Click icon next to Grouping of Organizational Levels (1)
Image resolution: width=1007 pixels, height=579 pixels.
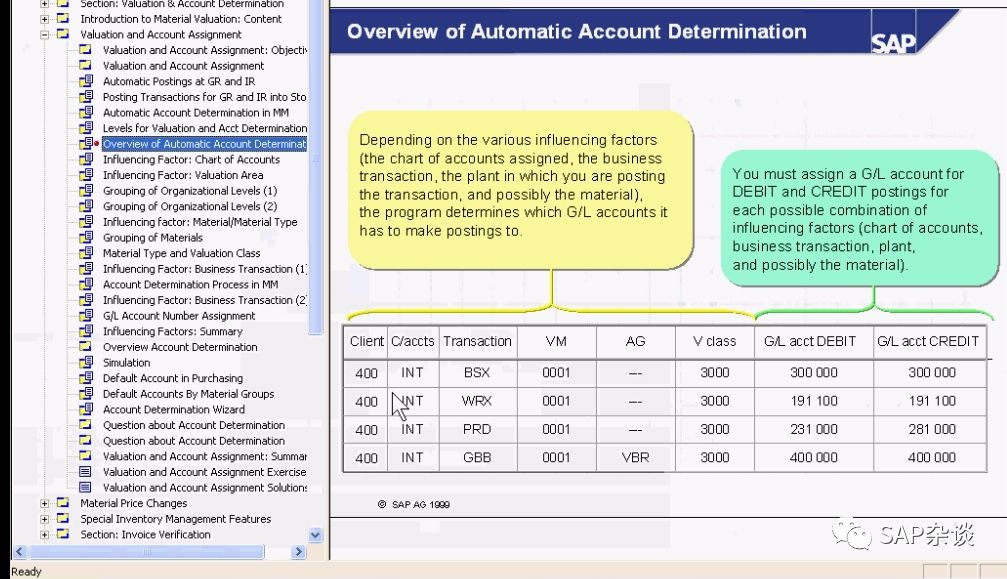[x=85, y=191]
